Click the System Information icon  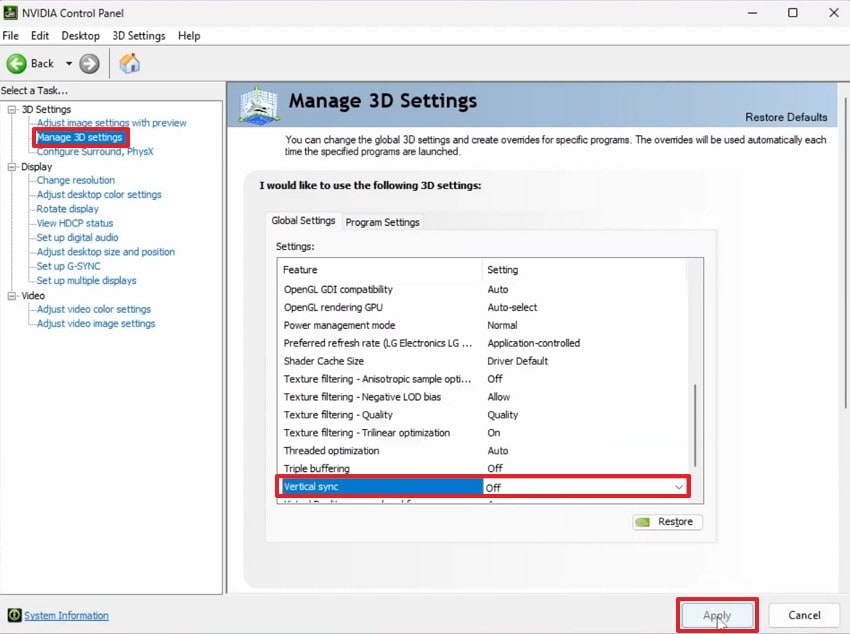[14, 615]
